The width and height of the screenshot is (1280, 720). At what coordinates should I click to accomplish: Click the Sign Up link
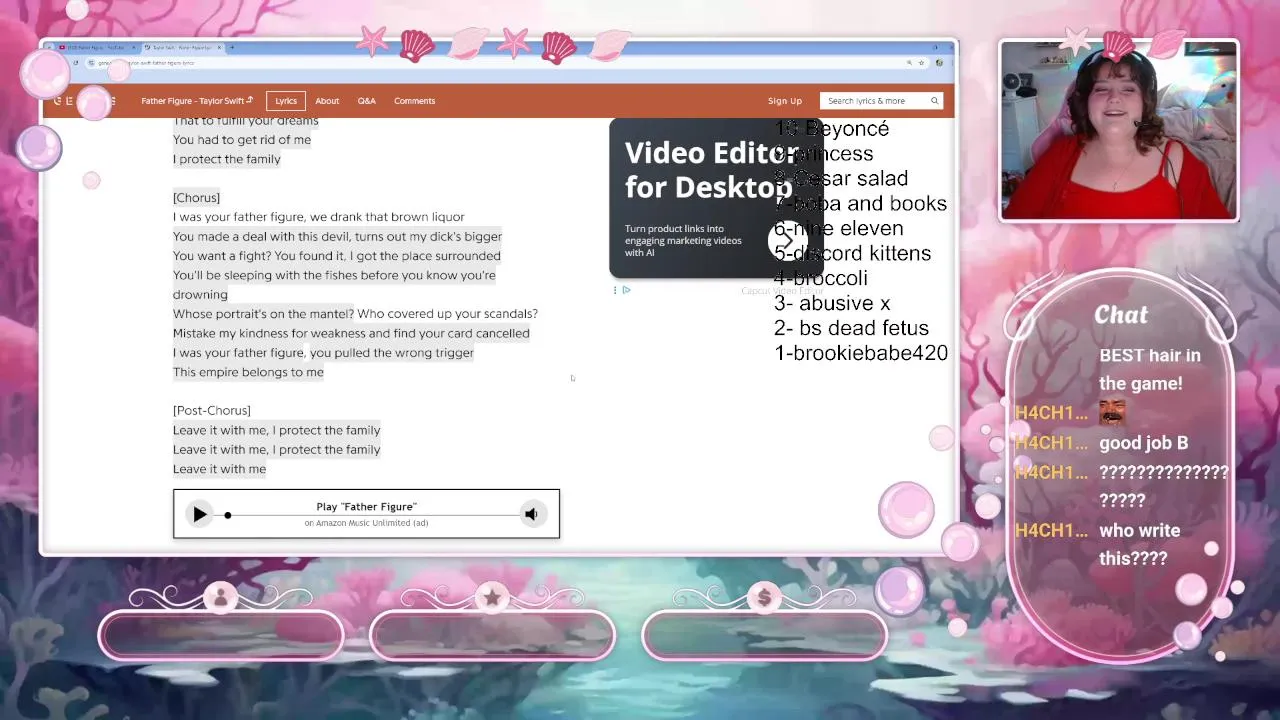pos(785,101)
